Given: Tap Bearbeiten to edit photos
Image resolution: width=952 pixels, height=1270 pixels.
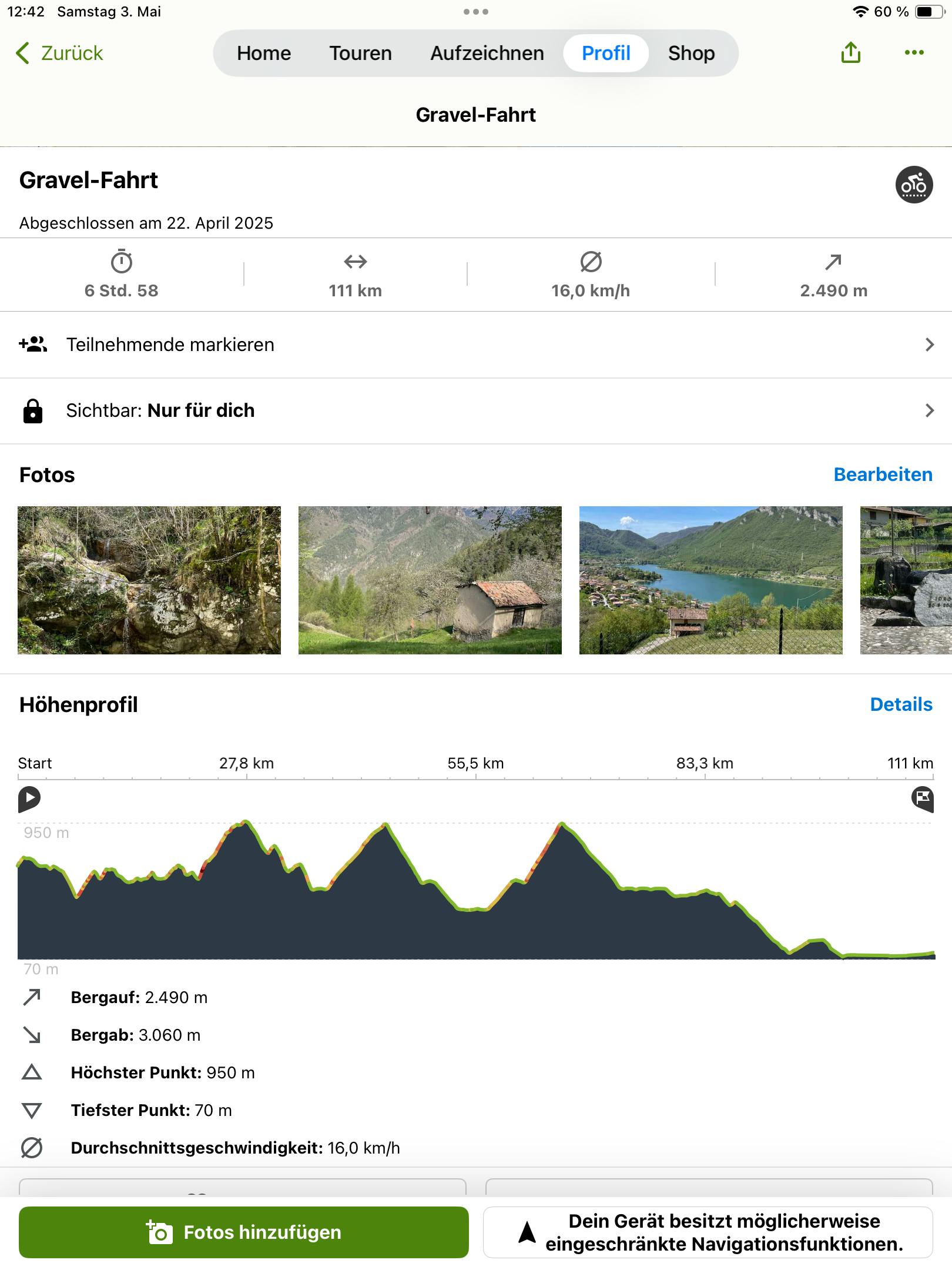Looking at the screenshot, I should click(x=883, y=474).
